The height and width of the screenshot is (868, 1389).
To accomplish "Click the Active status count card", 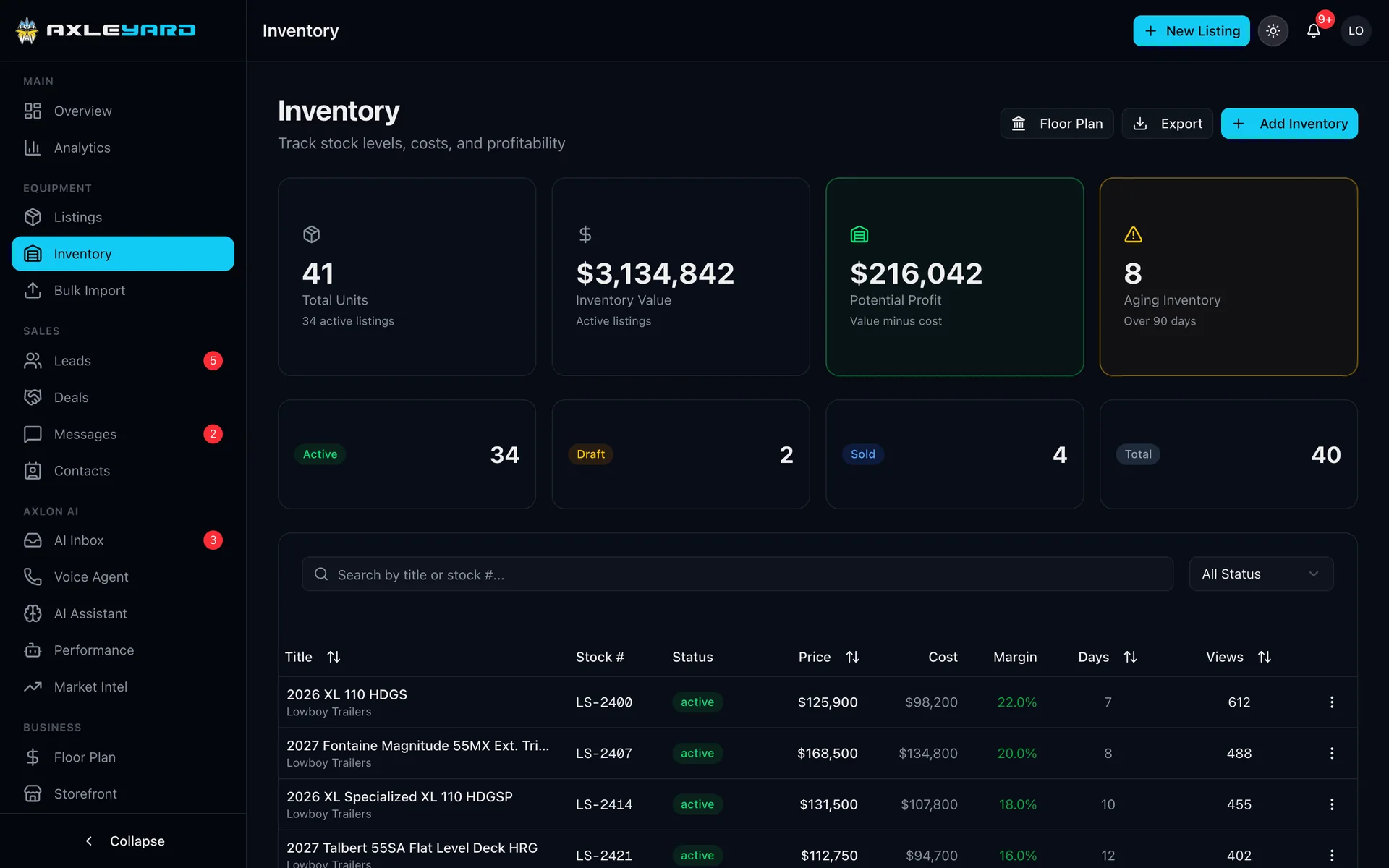I will (407, 454).
